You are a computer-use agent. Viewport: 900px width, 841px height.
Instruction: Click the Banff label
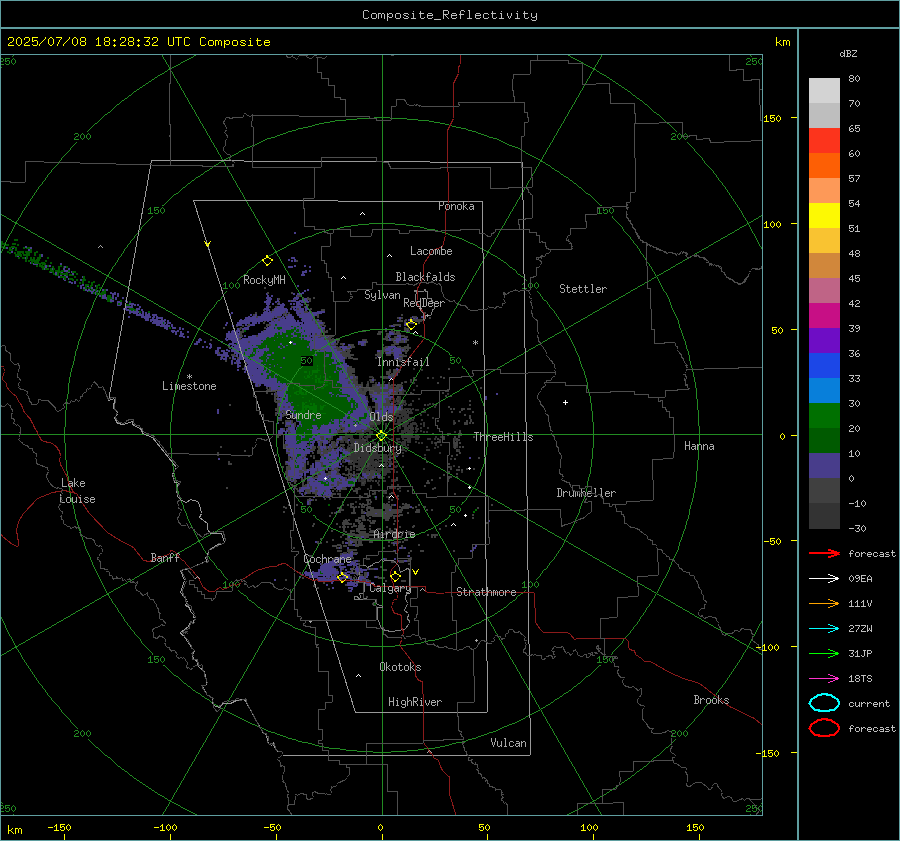[x=165, y=557]
